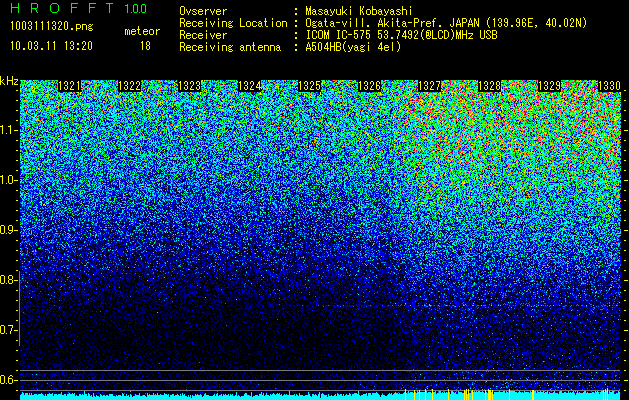The width and height of the screenshot is (629, 400).
Task: Click the kHz axis unit label
Action: point(9,81)
